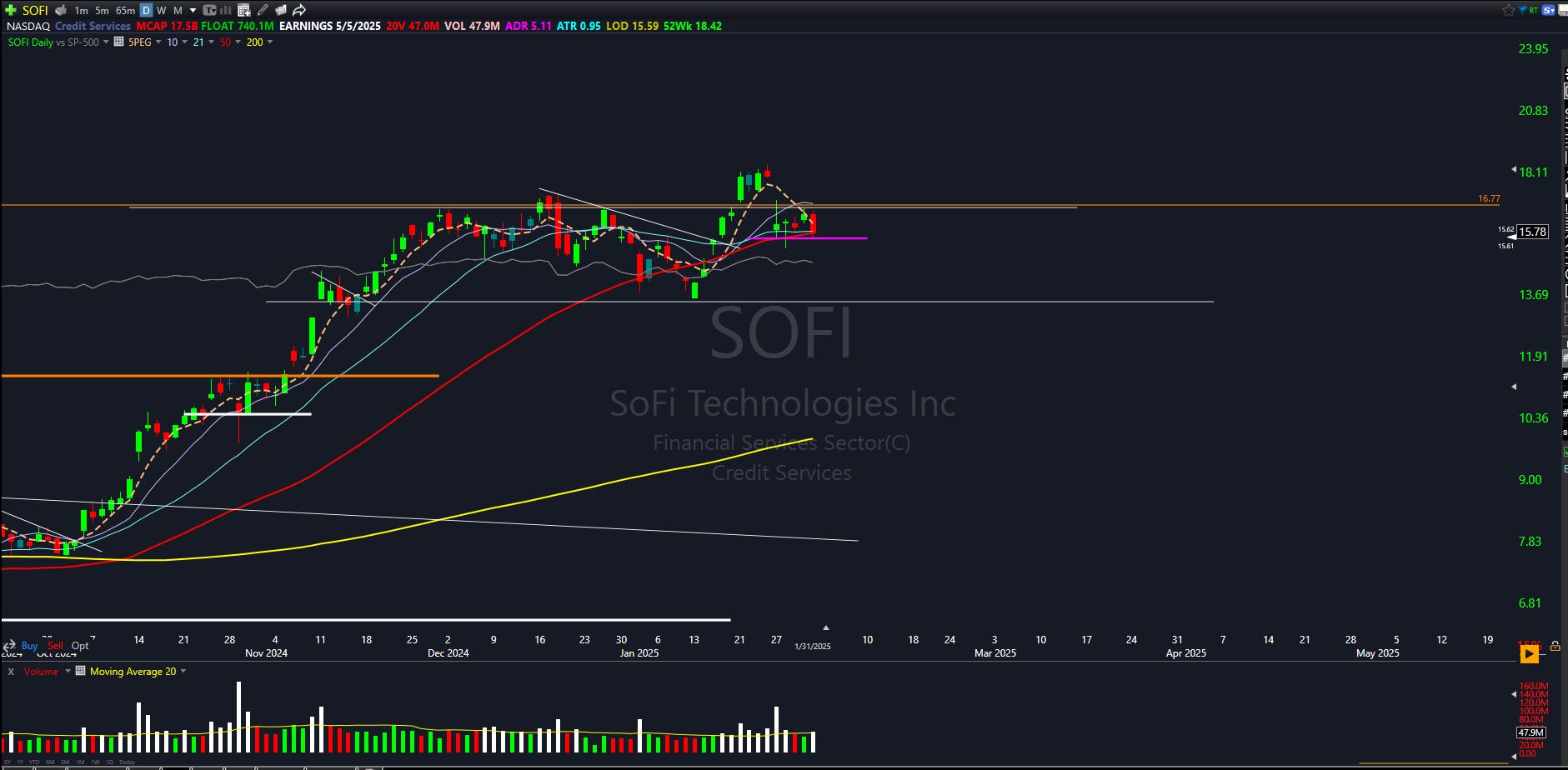1568x770 pixels.
Task: Select the pencil drawing tool
Action: coord(263,10)
